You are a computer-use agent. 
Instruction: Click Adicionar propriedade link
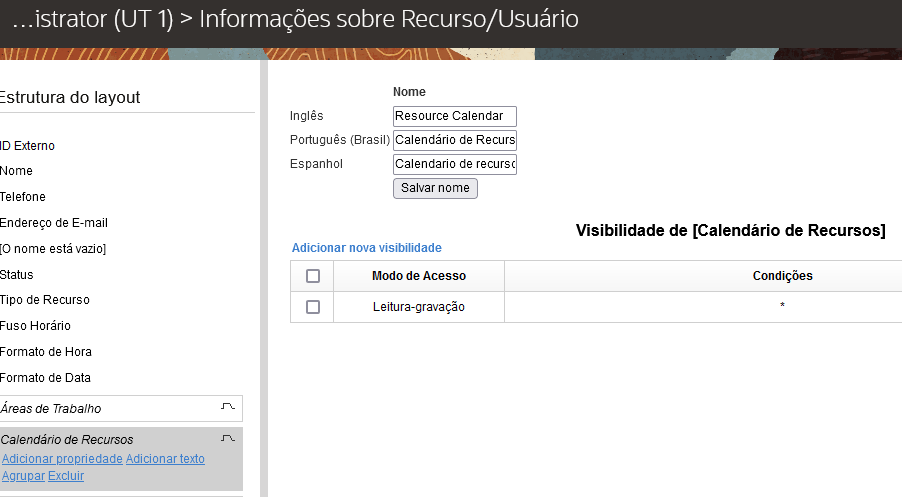point(62,459)
